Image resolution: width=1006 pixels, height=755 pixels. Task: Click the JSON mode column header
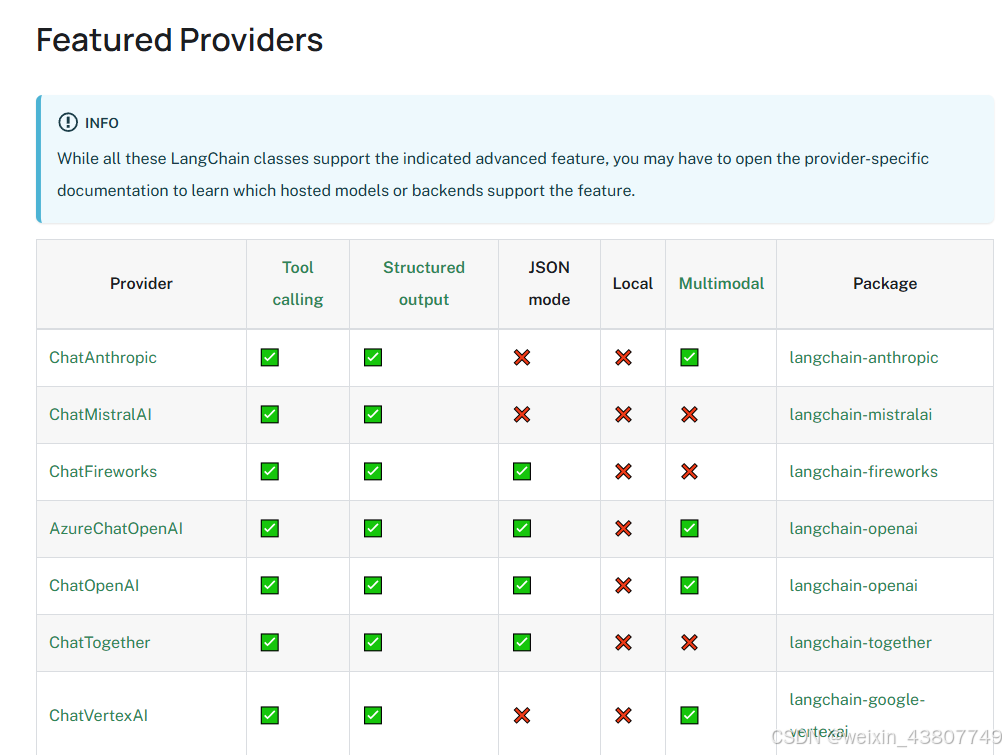pyautogui.click(x=549, y=284)
